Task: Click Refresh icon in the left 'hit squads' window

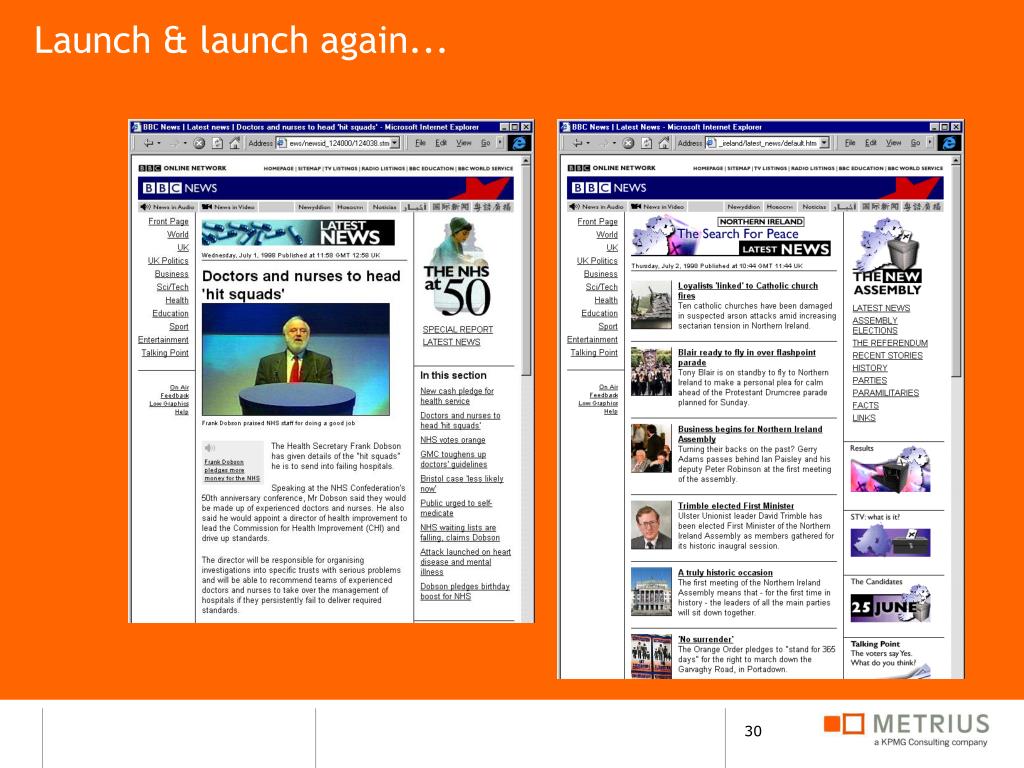Action: [217, 143]
